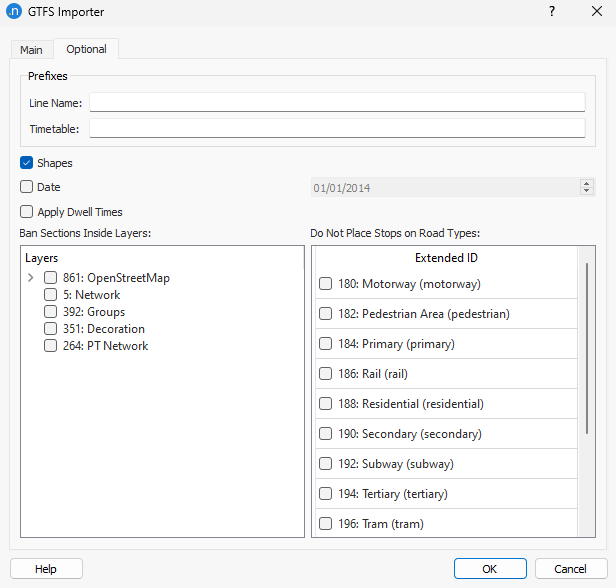Image resolution: width=616 pixels, height=588 pixels.
Task: Select 264: PT Network layer checkbox
Action: point(50,346)
